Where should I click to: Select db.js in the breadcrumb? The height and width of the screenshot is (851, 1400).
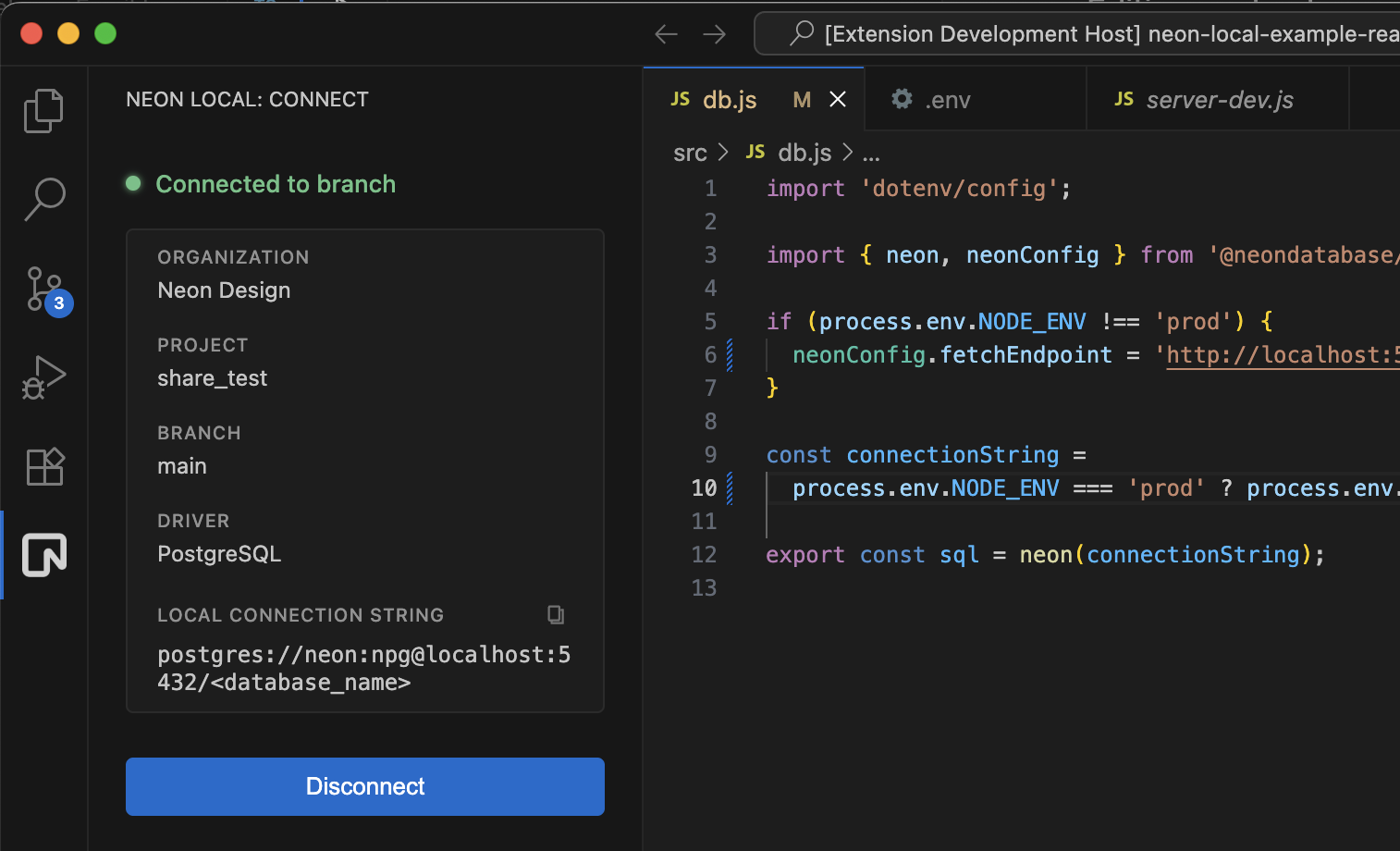[x=804, y=153]
